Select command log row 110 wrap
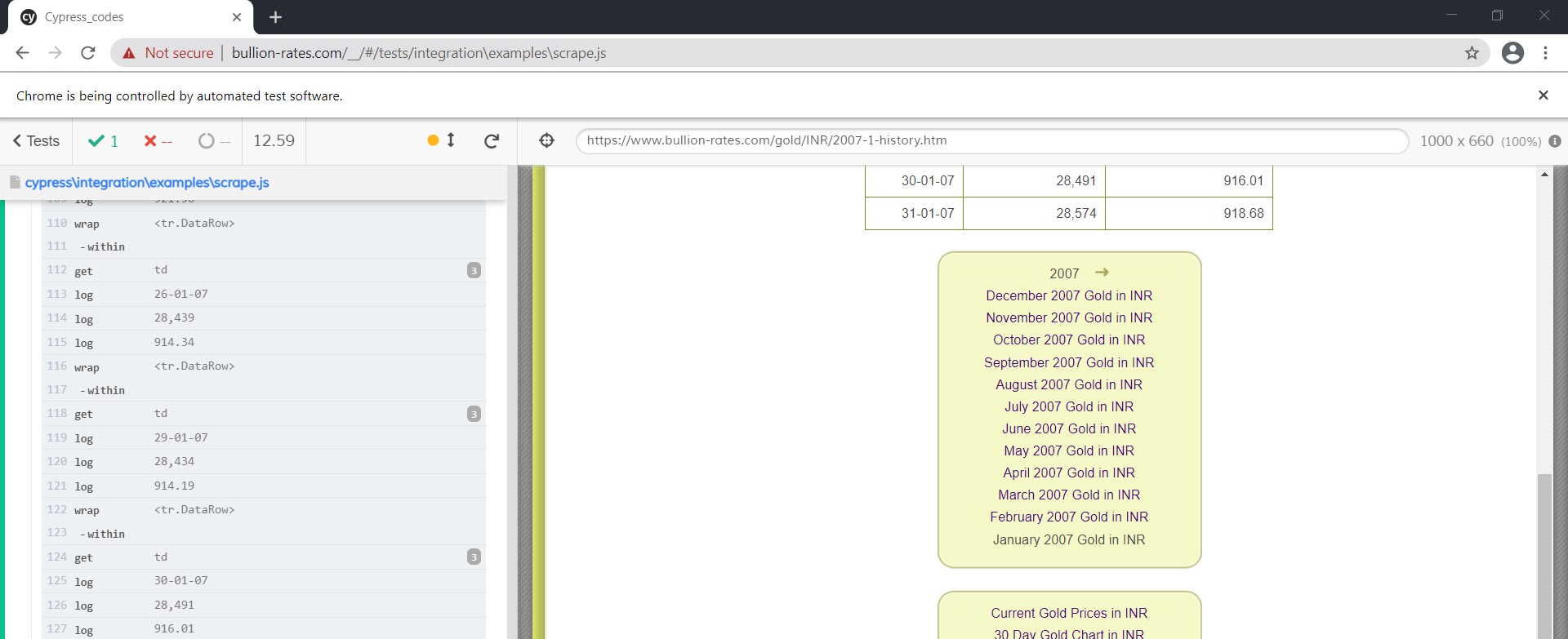This screenshot has height=639, width=1568. (x=264, y=223)
